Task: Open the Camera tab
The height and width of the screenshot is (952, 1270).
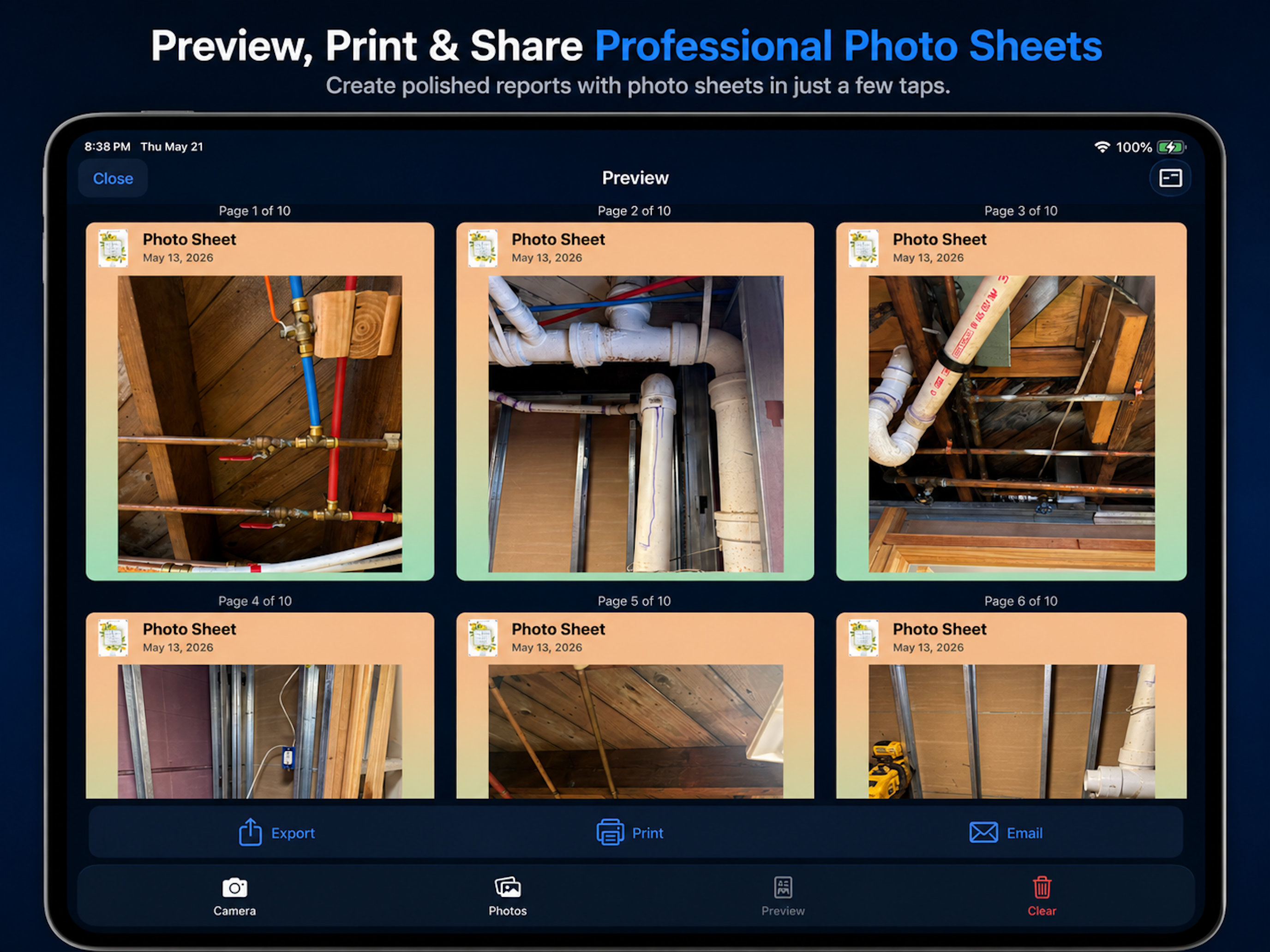Action: [235, 897]
